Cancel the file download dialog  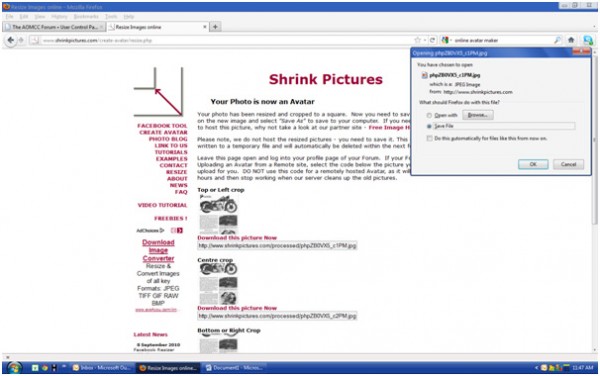(x=568, y=164)
